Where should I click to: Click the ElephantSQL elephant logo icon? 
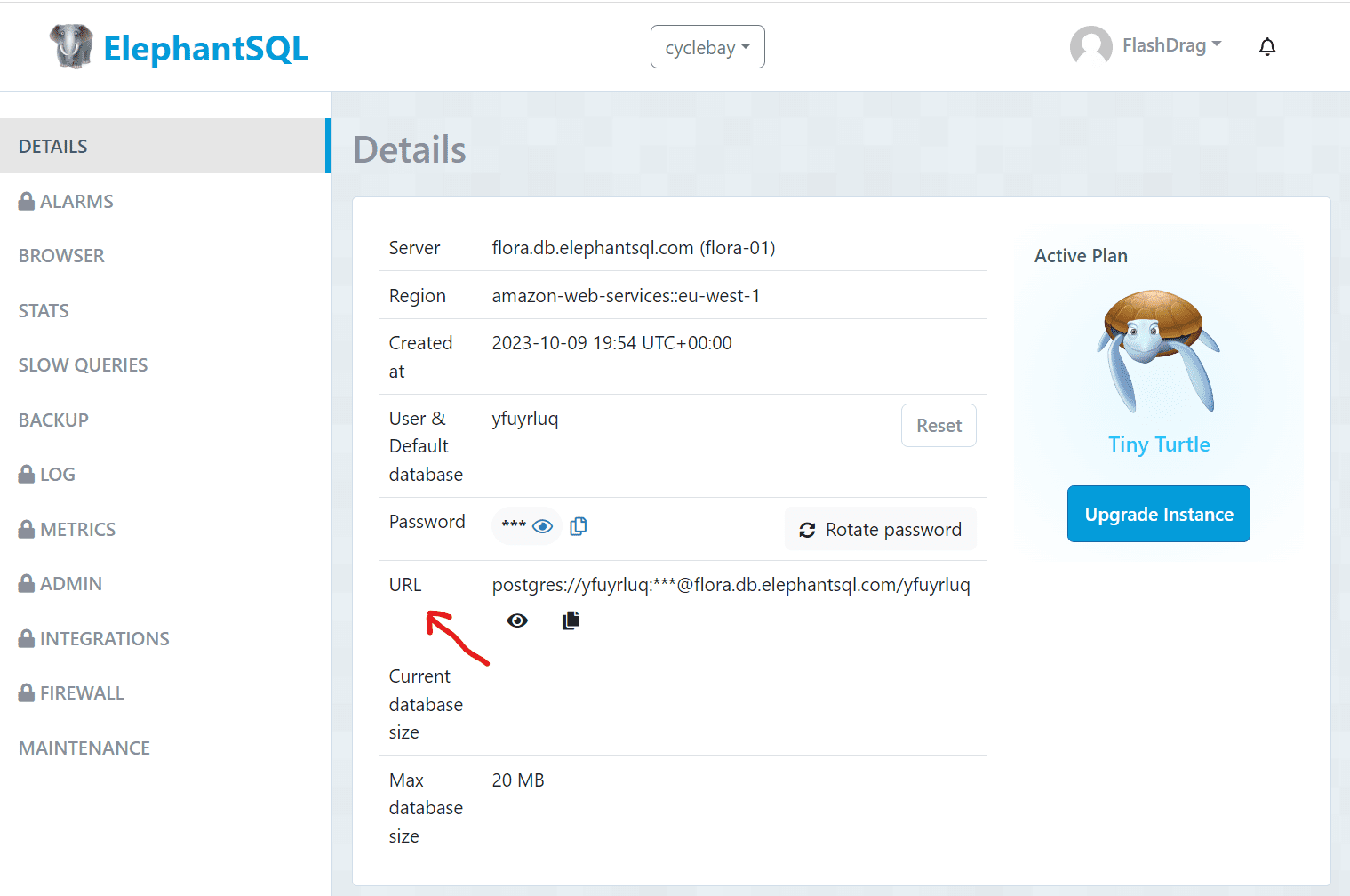[x=71, y=46]
